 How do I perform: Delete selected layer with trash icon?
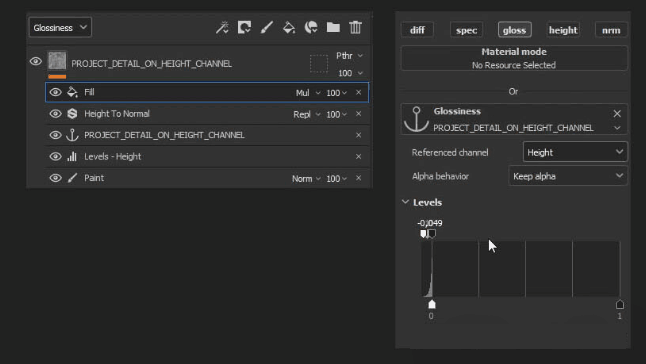click(x=356, y=28)
